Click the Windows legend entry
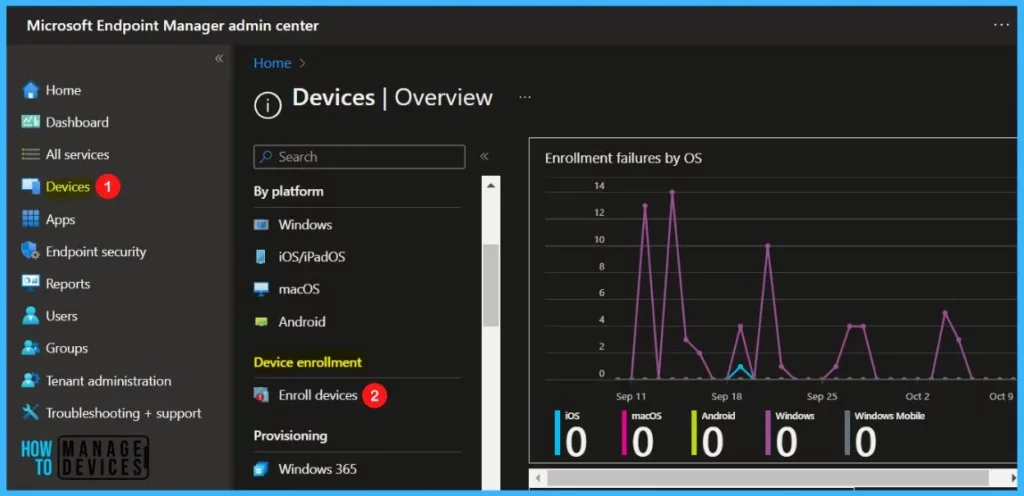1024x496 pixels. (x=791, y=433)
